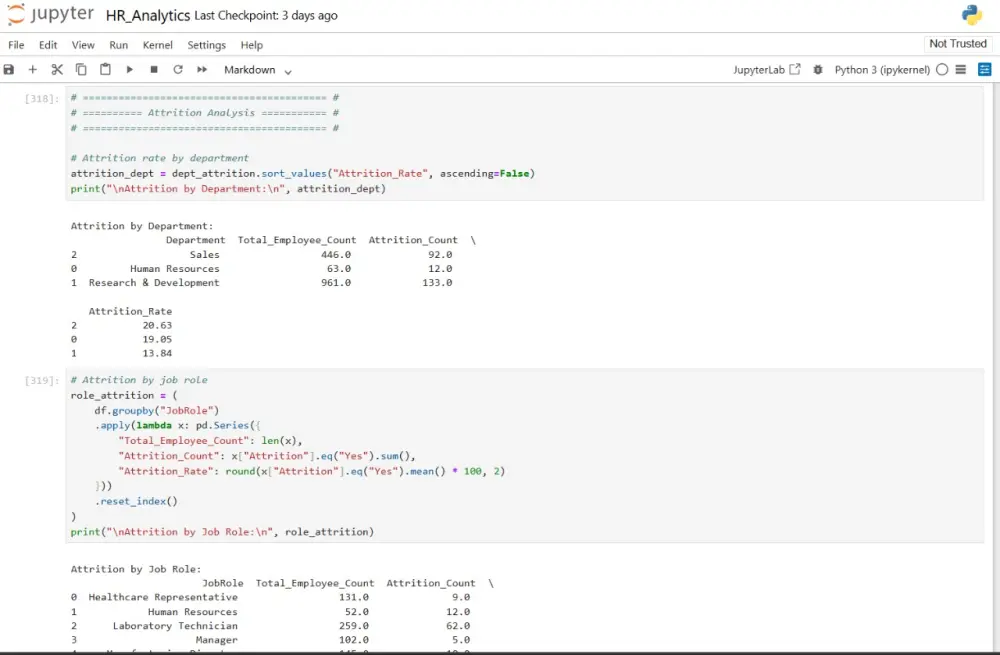Restart the kernel using the refresh icon
1000x655 pixels.
[176, 69]
